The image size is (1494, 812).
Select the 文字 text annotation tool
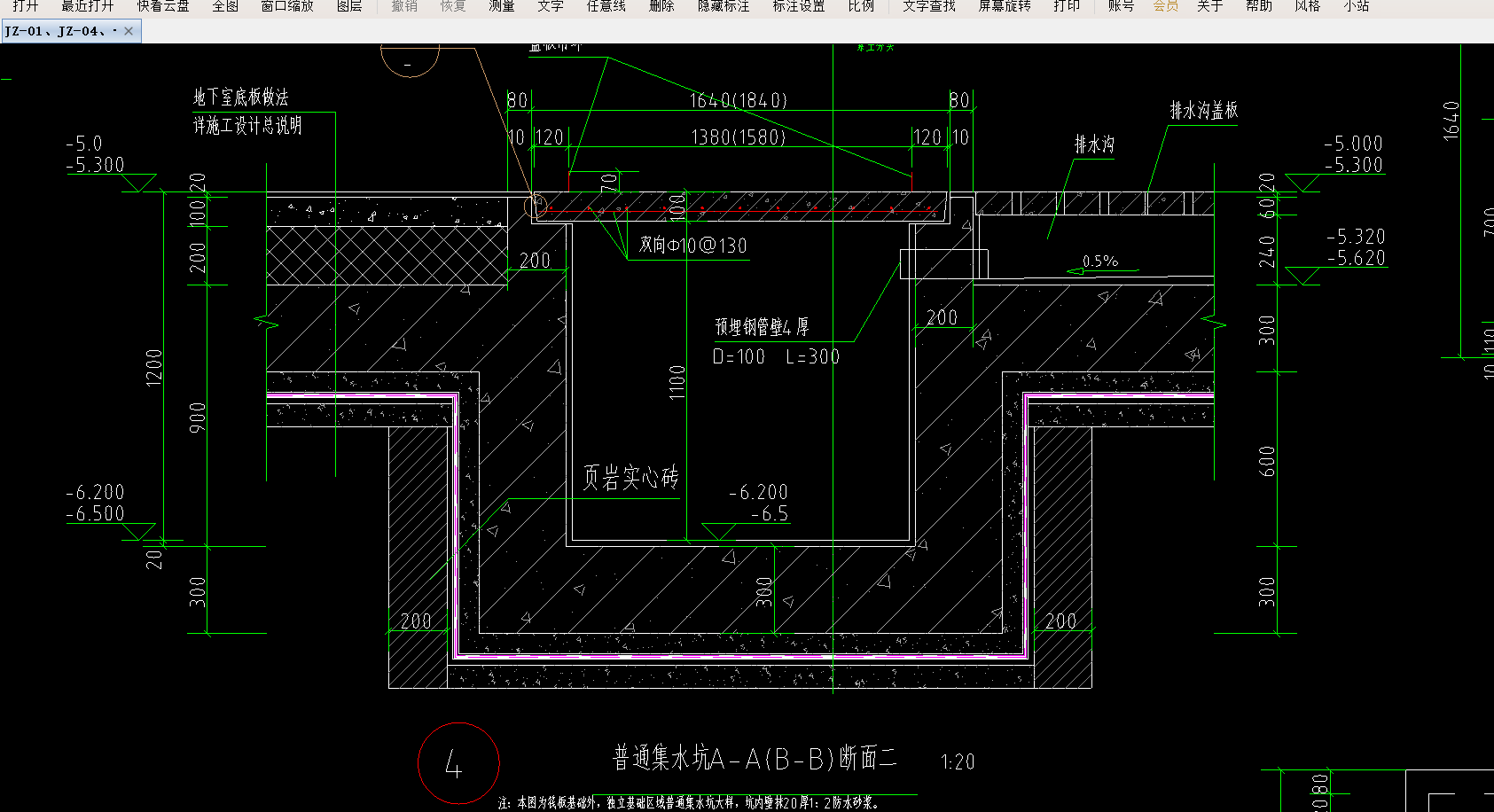tap(551, 5)
